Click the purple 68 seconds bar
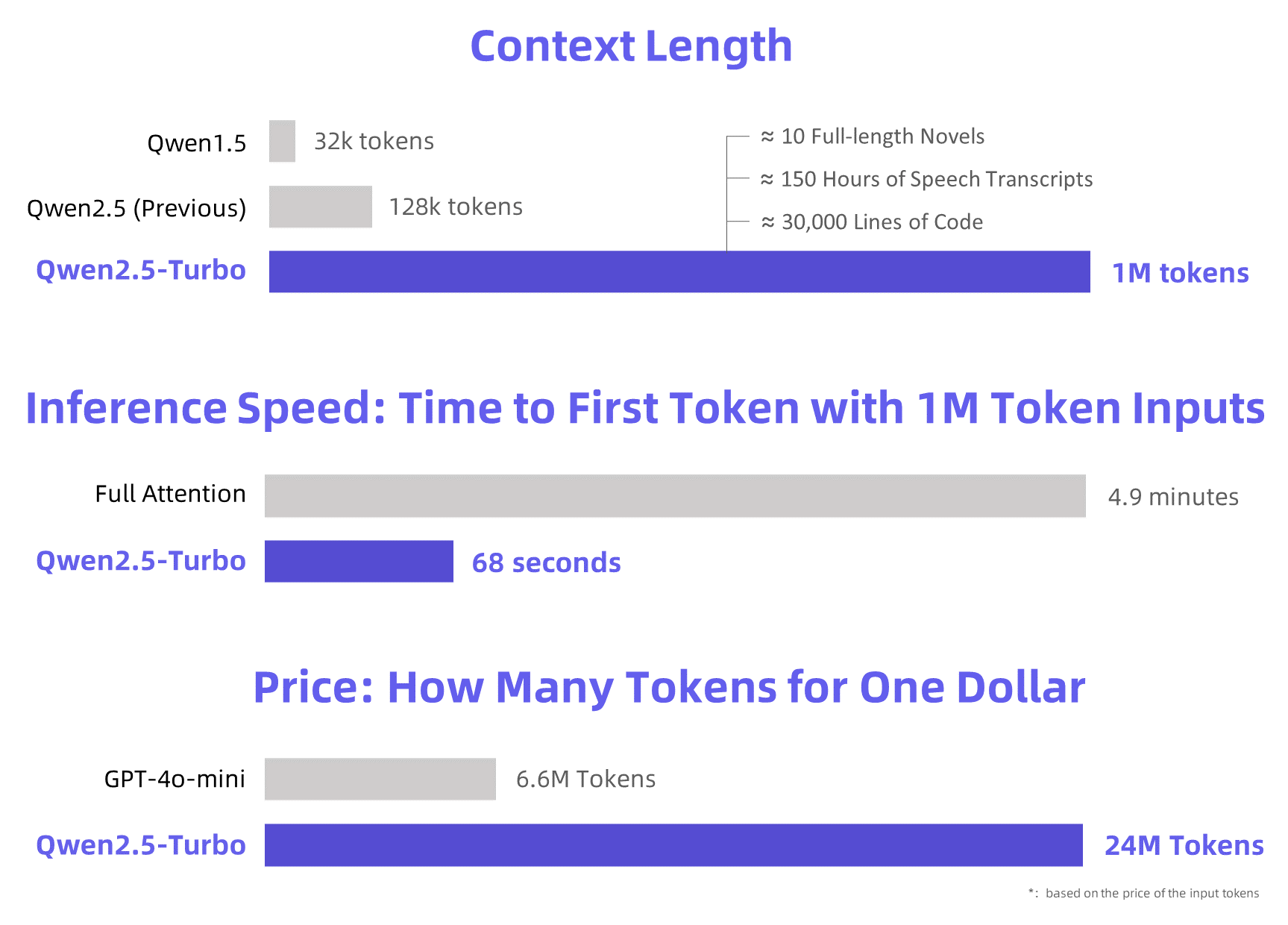 tap(359, 561)
